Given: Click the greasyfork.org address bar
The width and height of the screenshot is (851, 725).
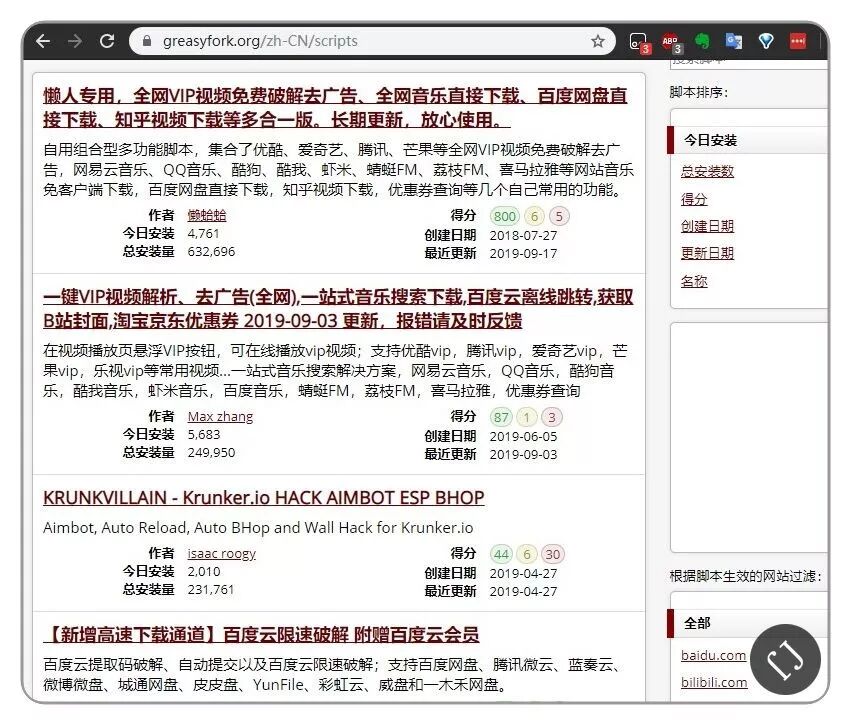Looking at the screenshot, I should [373, 41].
